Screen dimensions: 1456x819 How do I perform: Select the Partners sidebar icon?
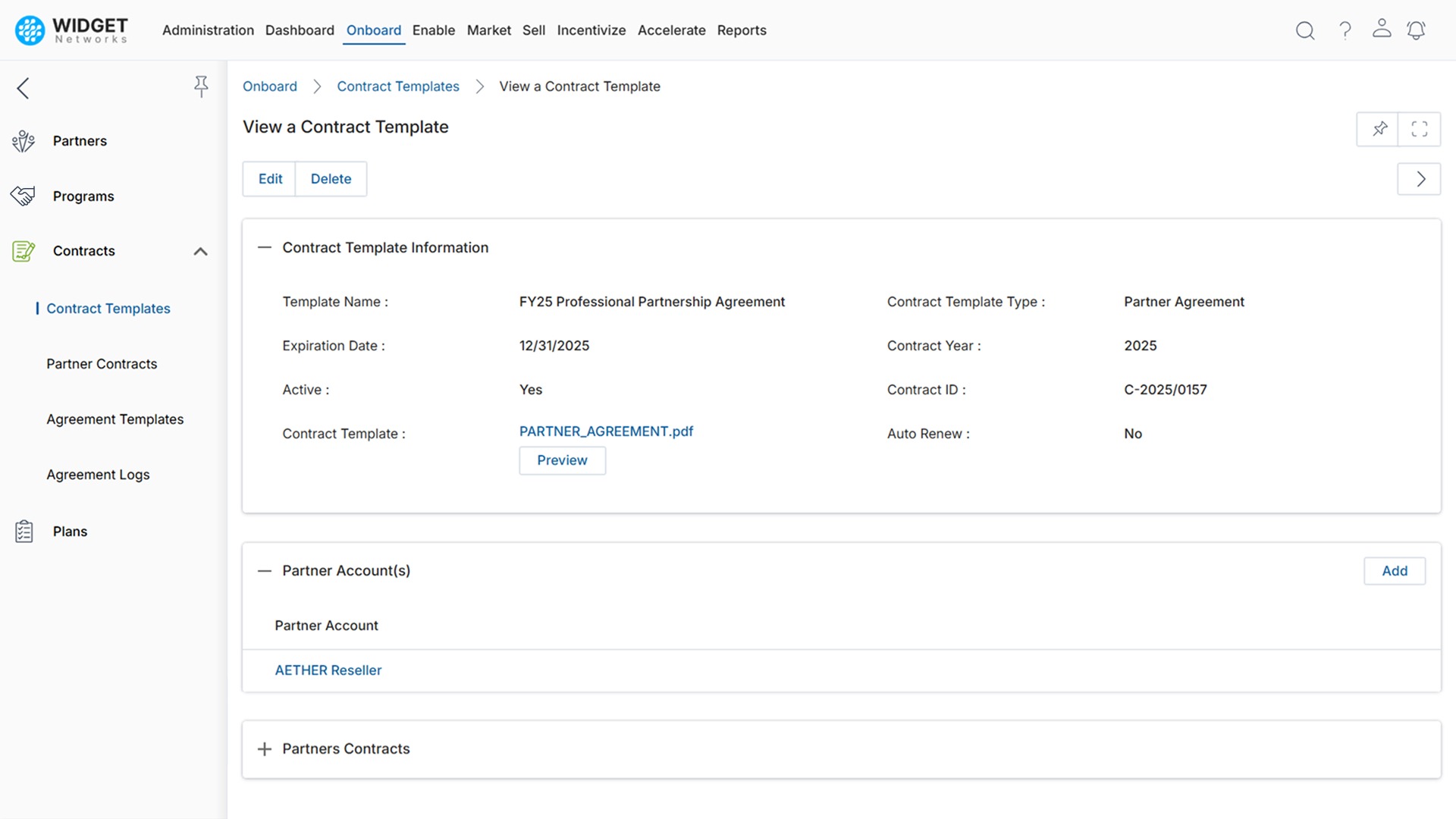(x=24, y=140)
